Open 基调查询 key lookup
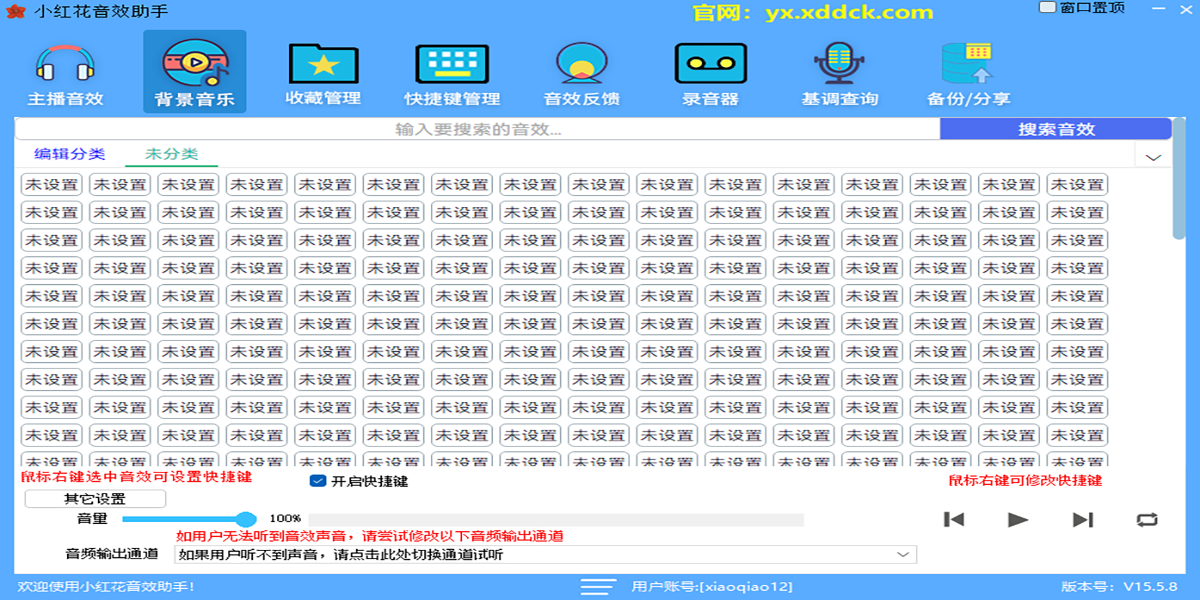 (x=839, y=73)
